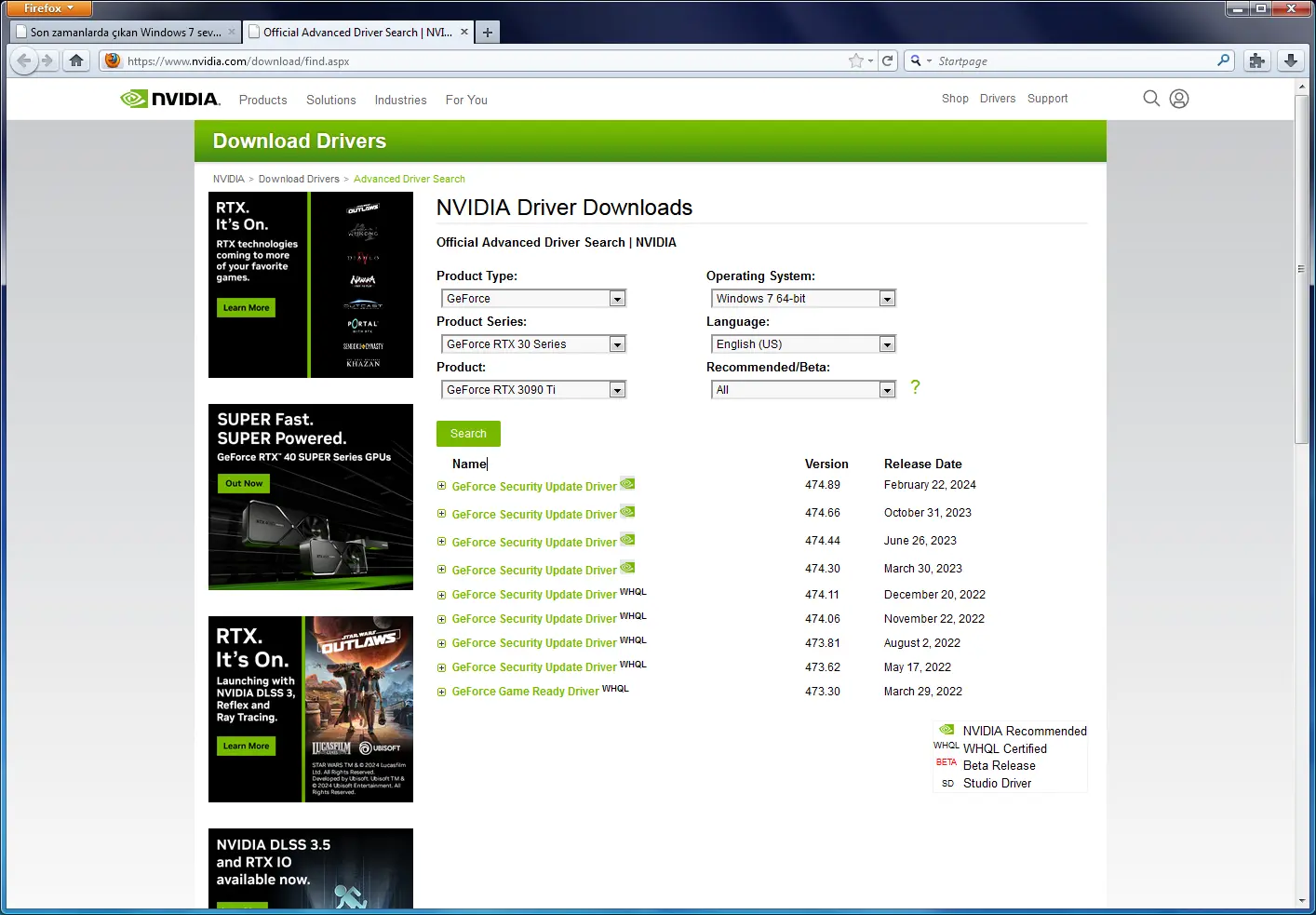Click the search go magnifier in Startpage box
Image resolution: width=1316 pixels, height=915 pixels.
[x=1223, y=61]
